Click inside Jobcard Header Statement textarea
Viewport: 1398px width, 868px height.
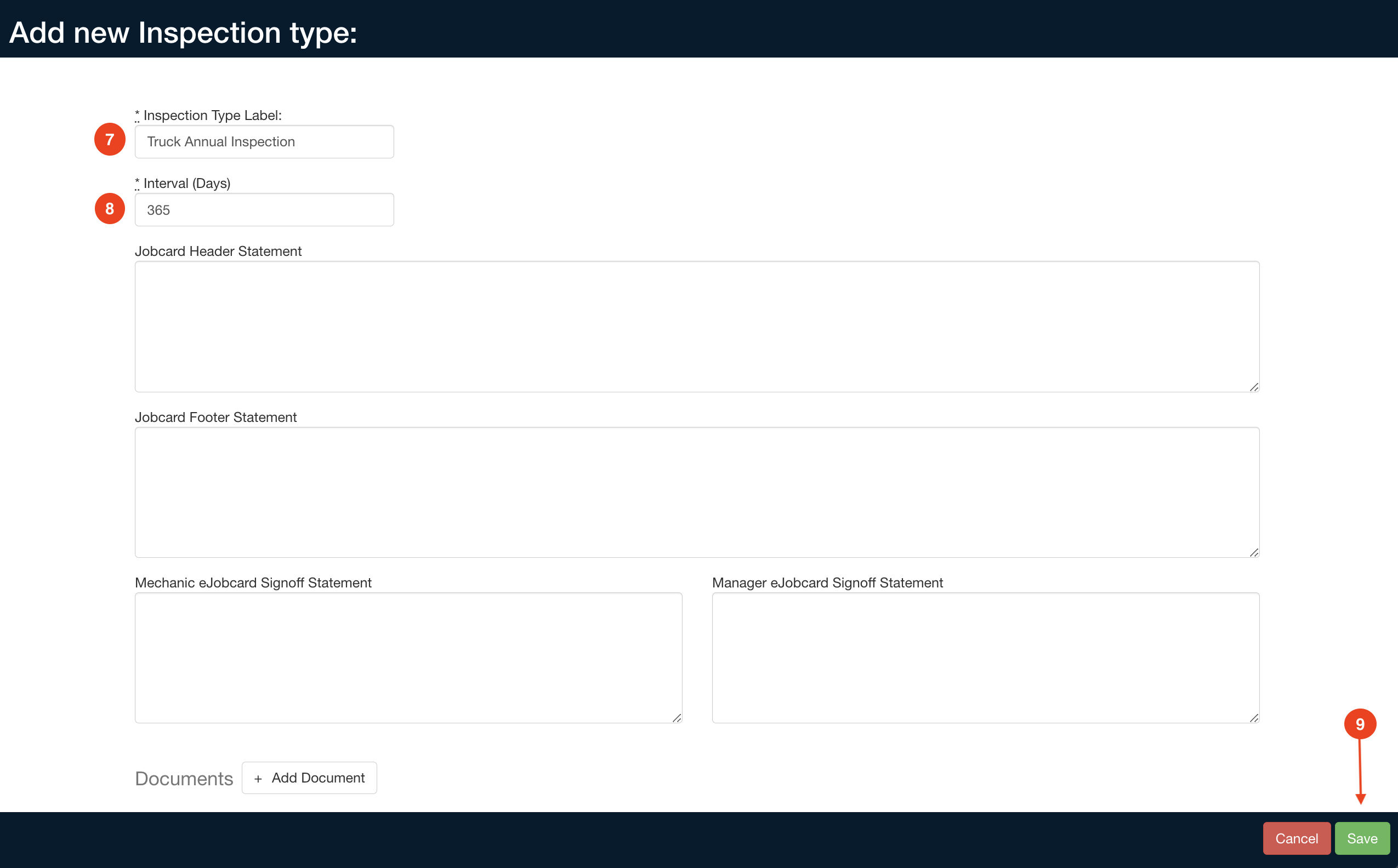[x=696, y=326]
